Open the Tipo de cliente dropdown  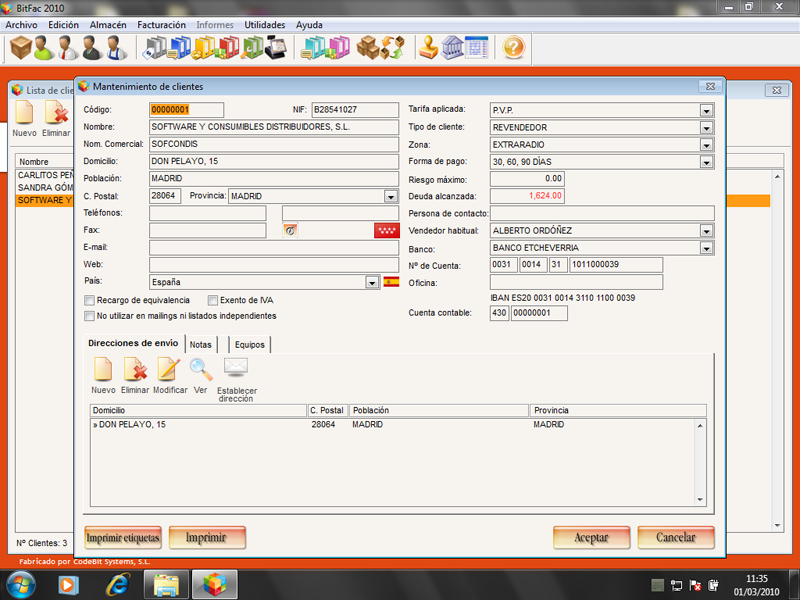pyautogui.click(x=706, y=128)
